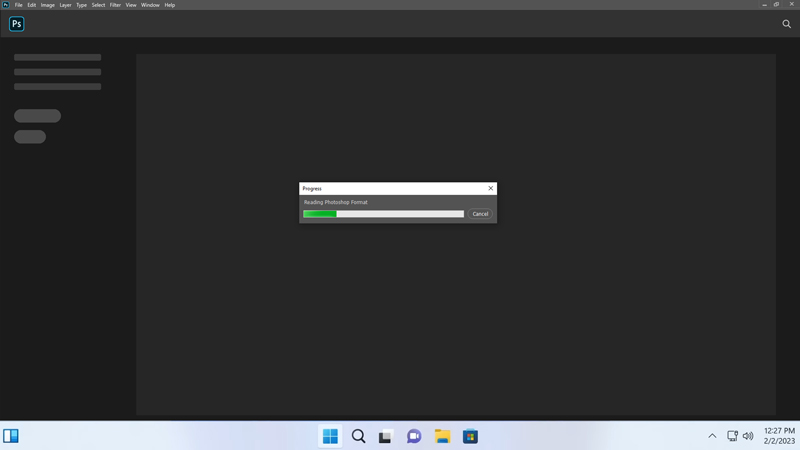Click the network status tray icon

pos(732,436)
